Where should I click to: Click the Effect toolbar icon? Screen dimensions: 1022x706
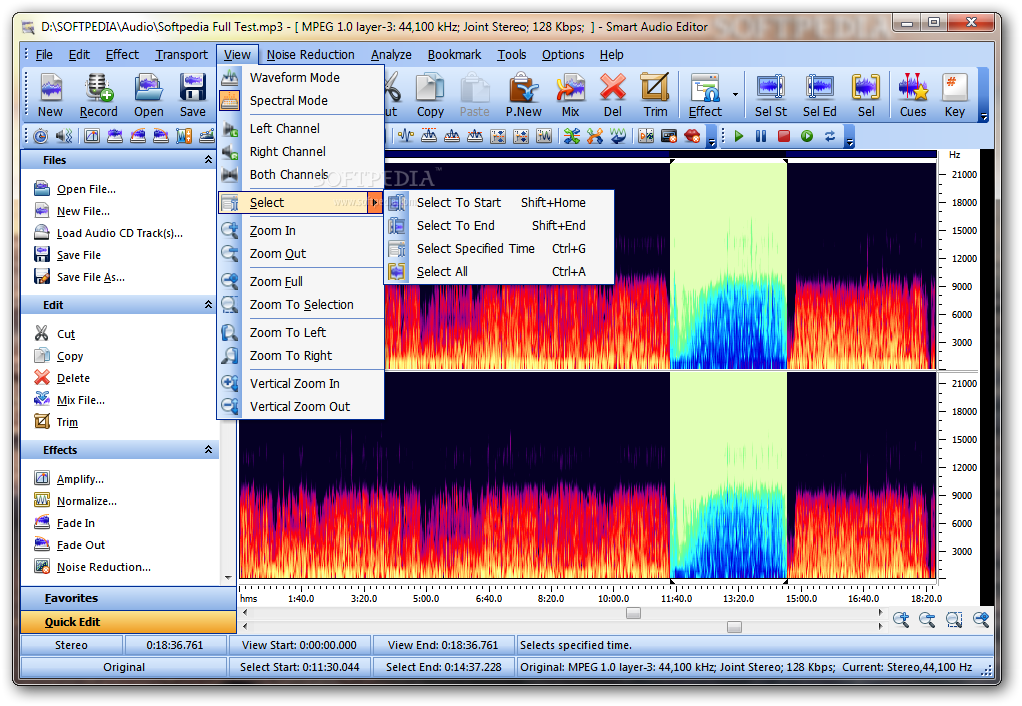tap(705, 95)
